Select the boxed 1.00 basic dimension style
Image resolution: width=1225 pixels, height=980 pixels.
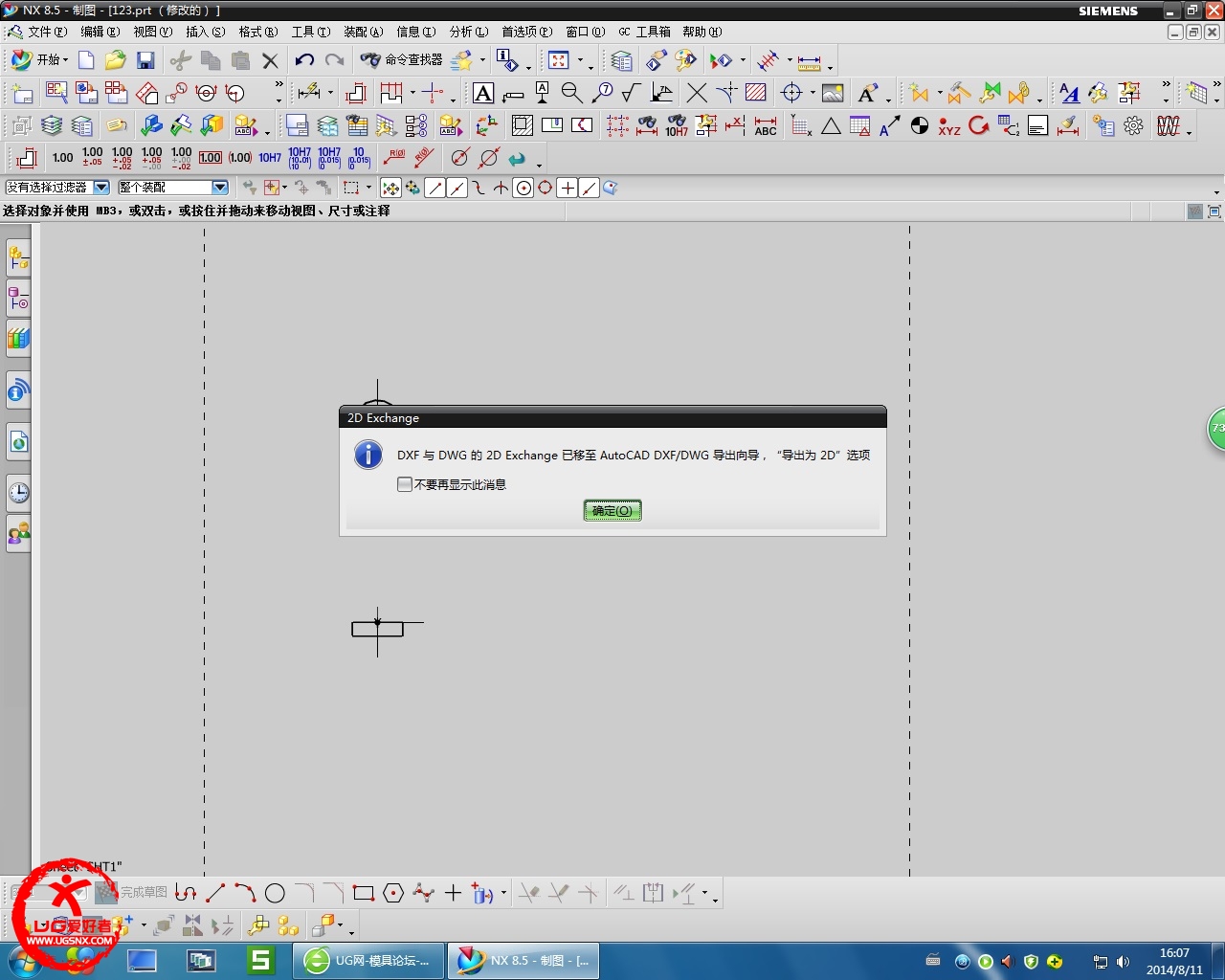point(211,158)
